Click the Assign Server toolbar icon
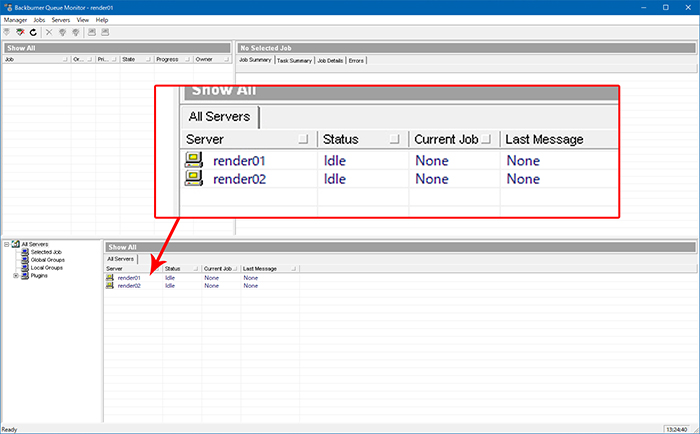Viewport: 700px width, 434px height. pyautogui.click(x=92, y=32)
